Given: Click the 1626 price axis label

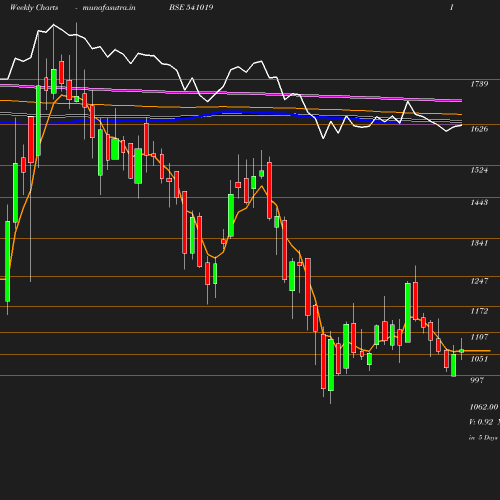Looking at the screenshot, I should click(479, 129).
